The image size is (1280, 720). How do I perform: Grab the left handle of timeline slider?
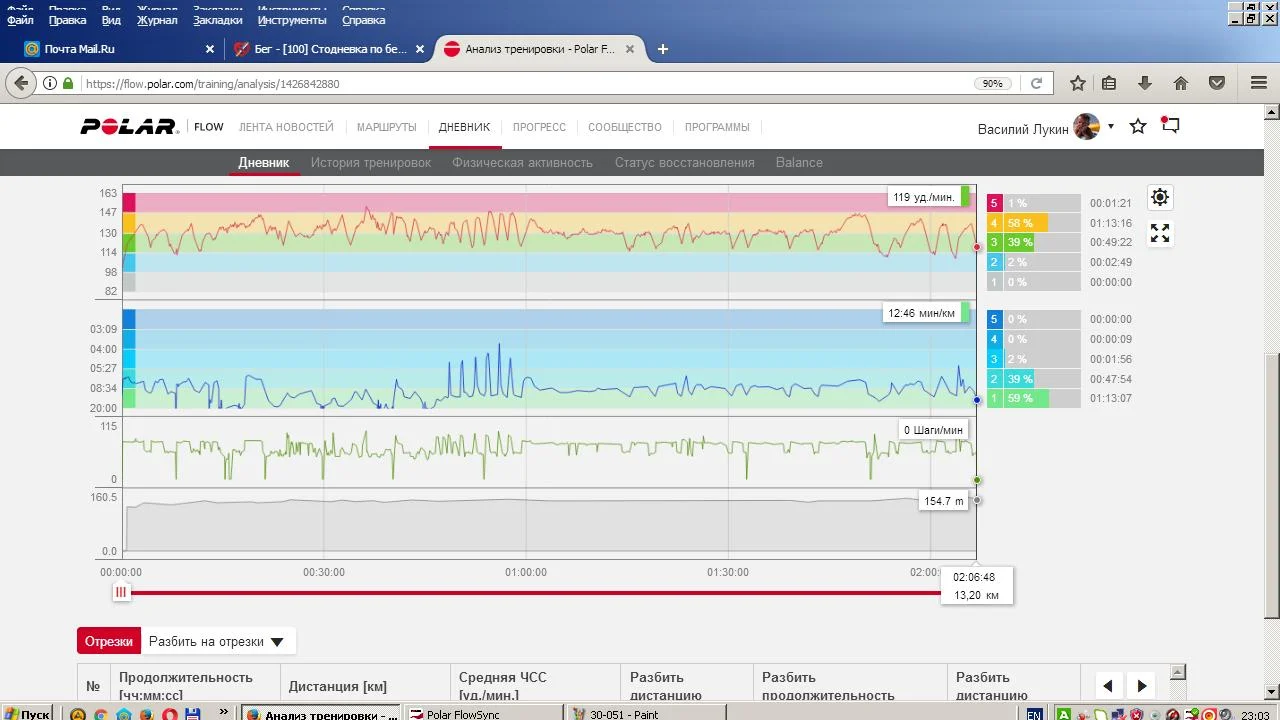(121, 592)
